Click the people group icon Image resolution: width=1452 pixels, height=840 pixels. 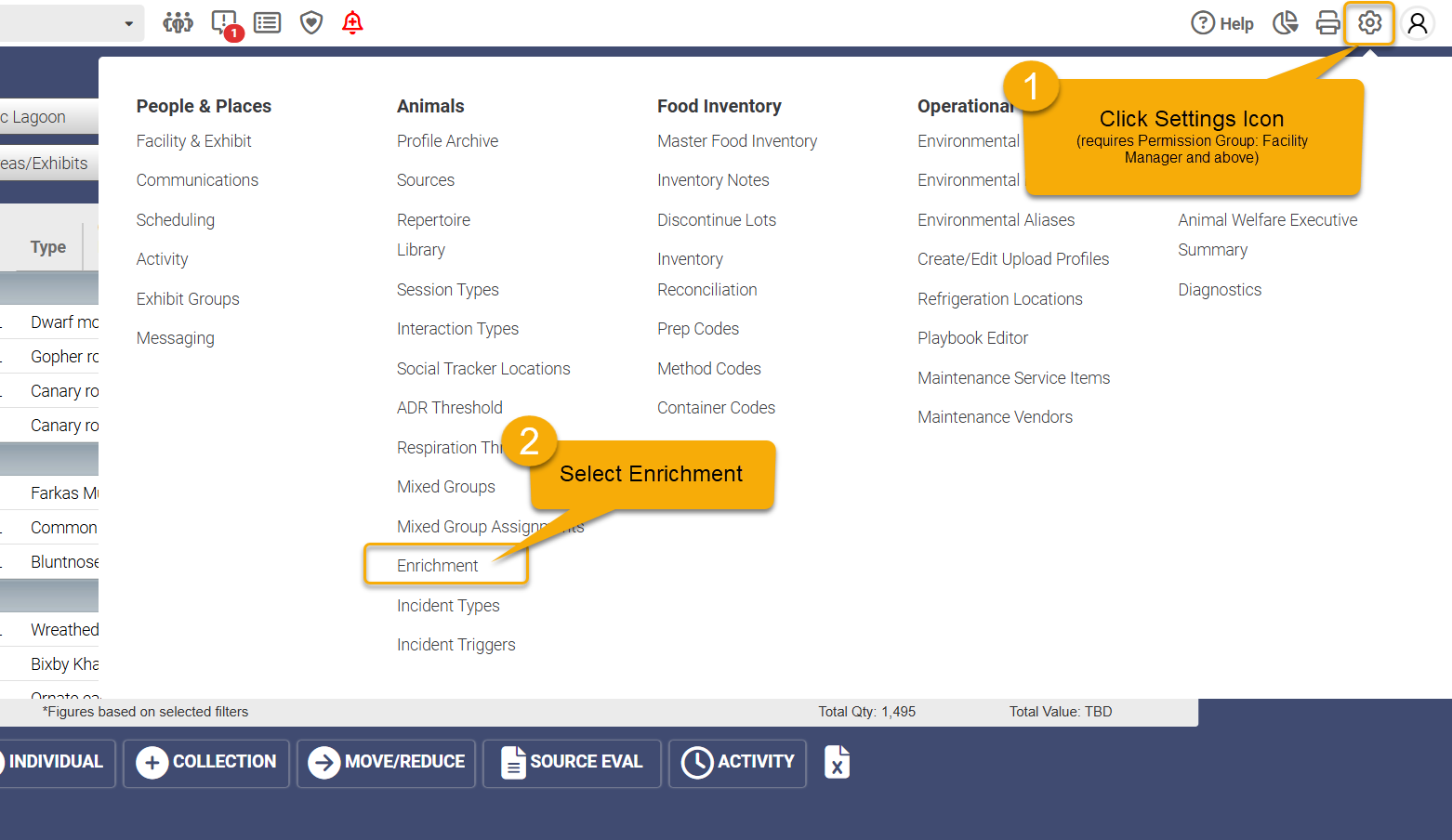pyautogui.click(x=178, y=22)
